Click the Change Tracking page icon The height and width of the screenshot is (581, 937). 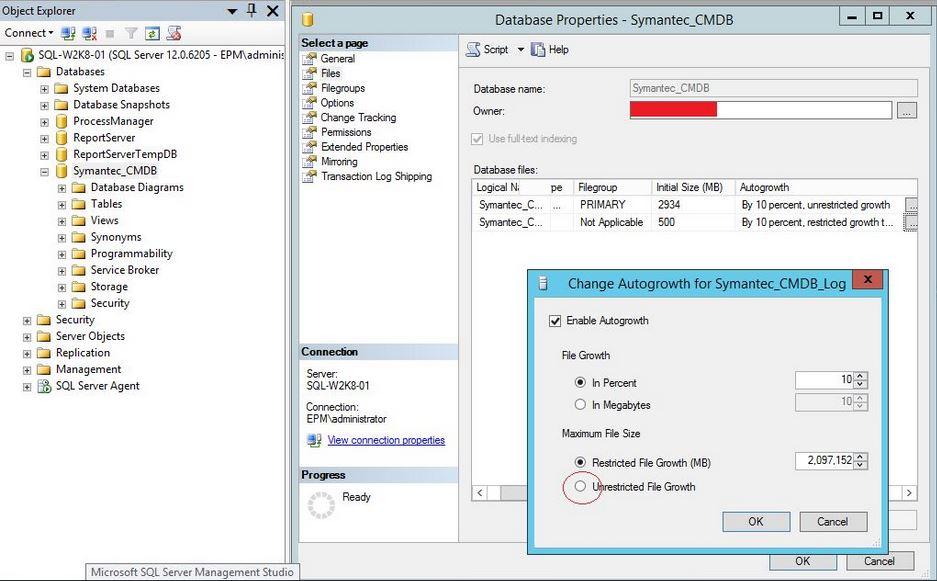309,117
